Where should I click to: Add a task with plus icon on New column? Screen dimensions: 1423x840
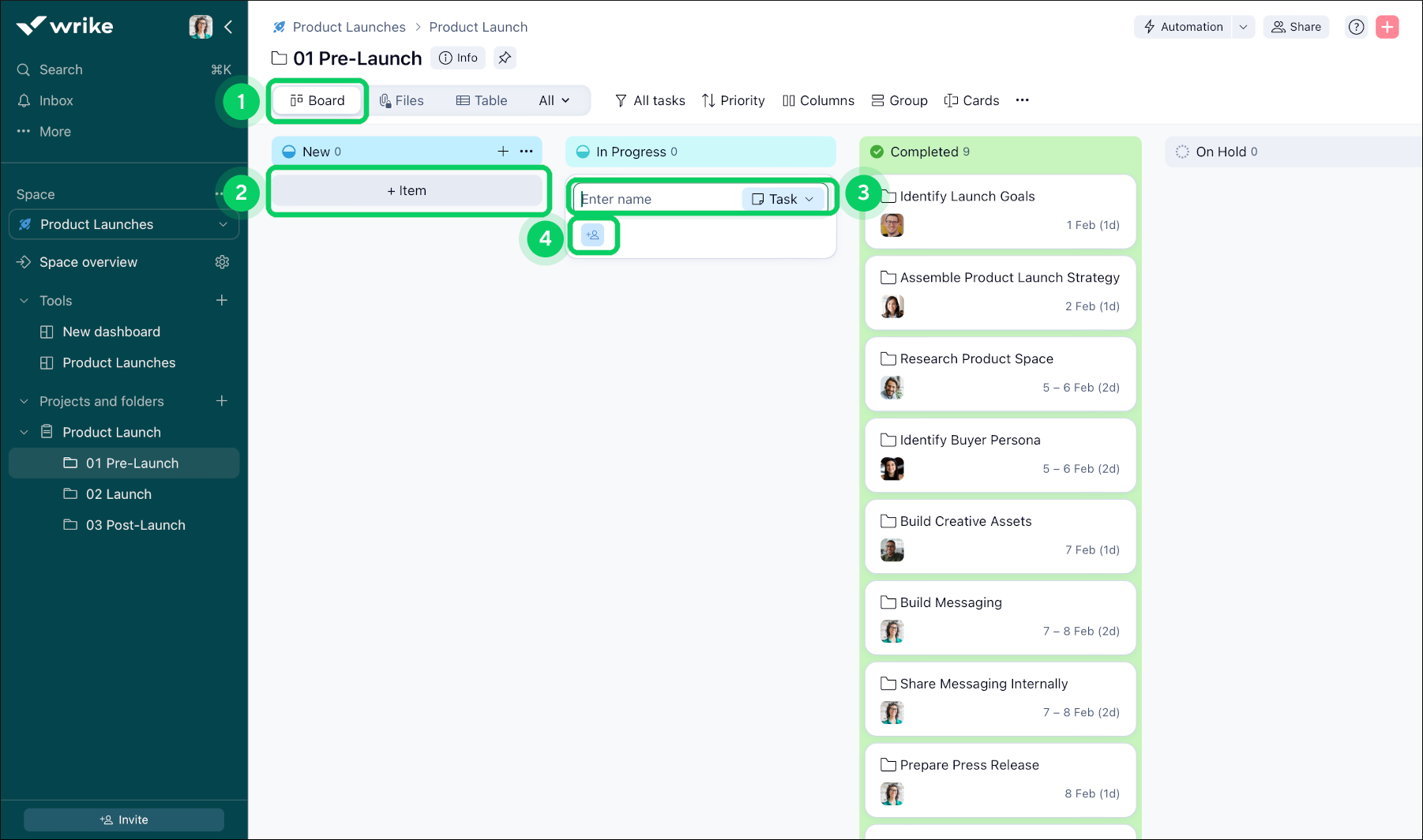click(503, 151)
